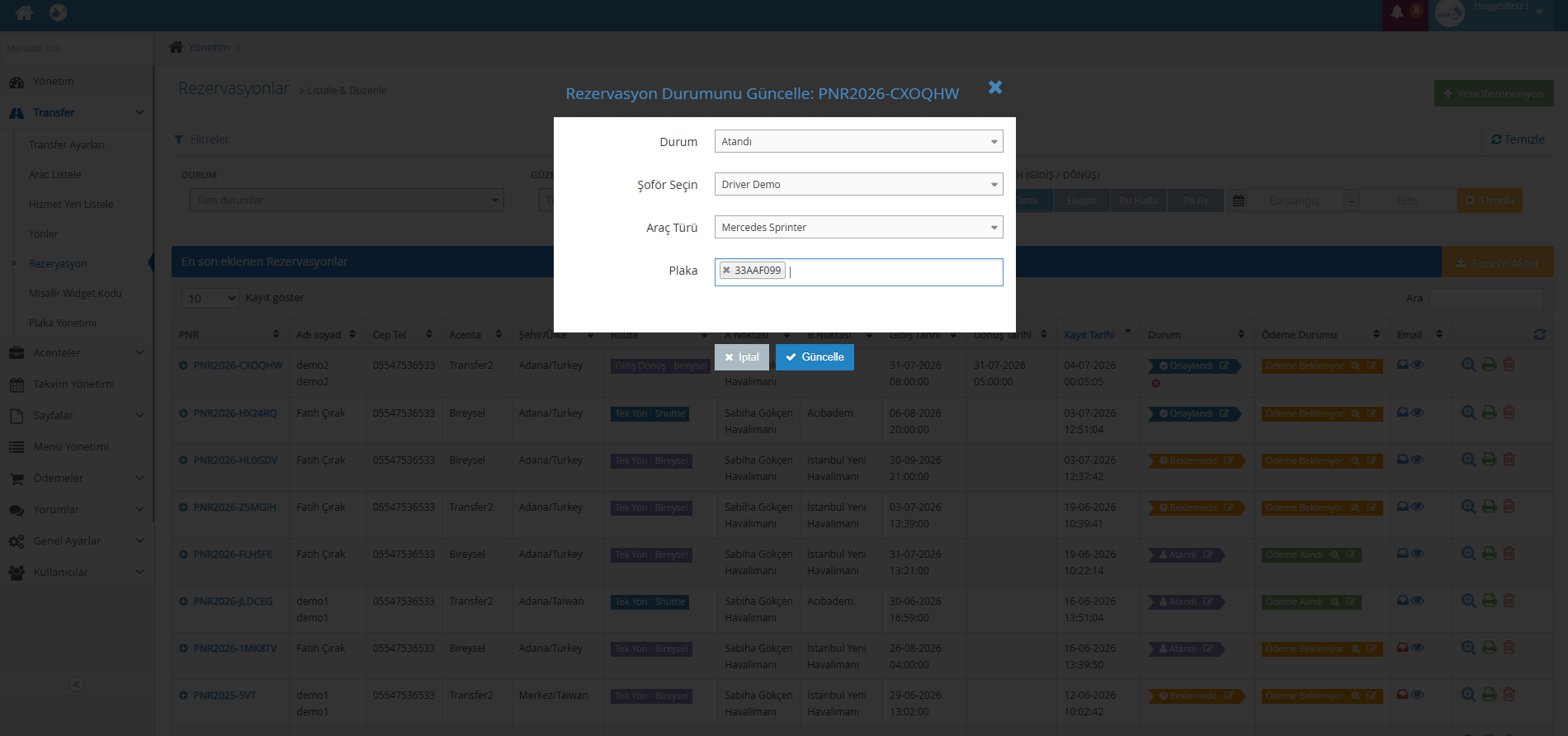Toggle the eye icon for PNR2026-HL0GDV email

[1417, 460]
